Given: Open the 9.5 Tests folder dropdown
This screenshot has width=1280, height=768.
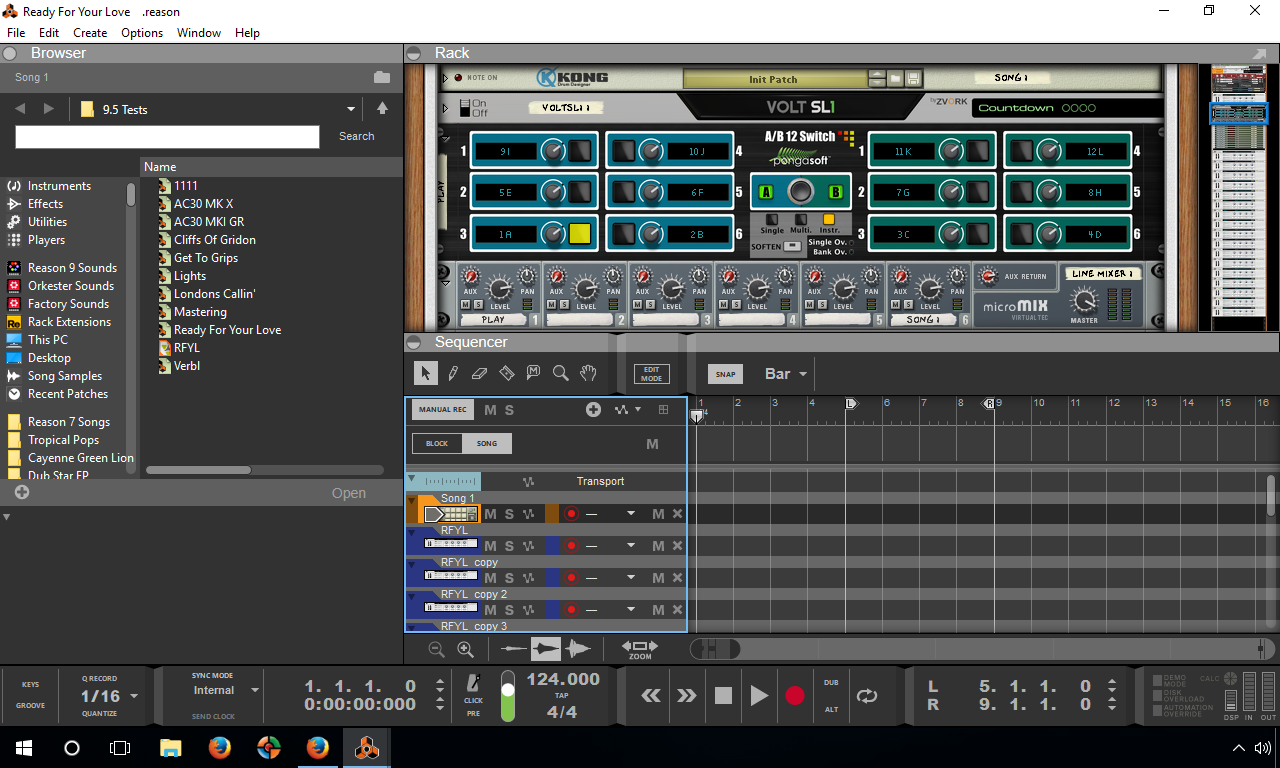Looking at the screenshot, I should click(351, 109).
